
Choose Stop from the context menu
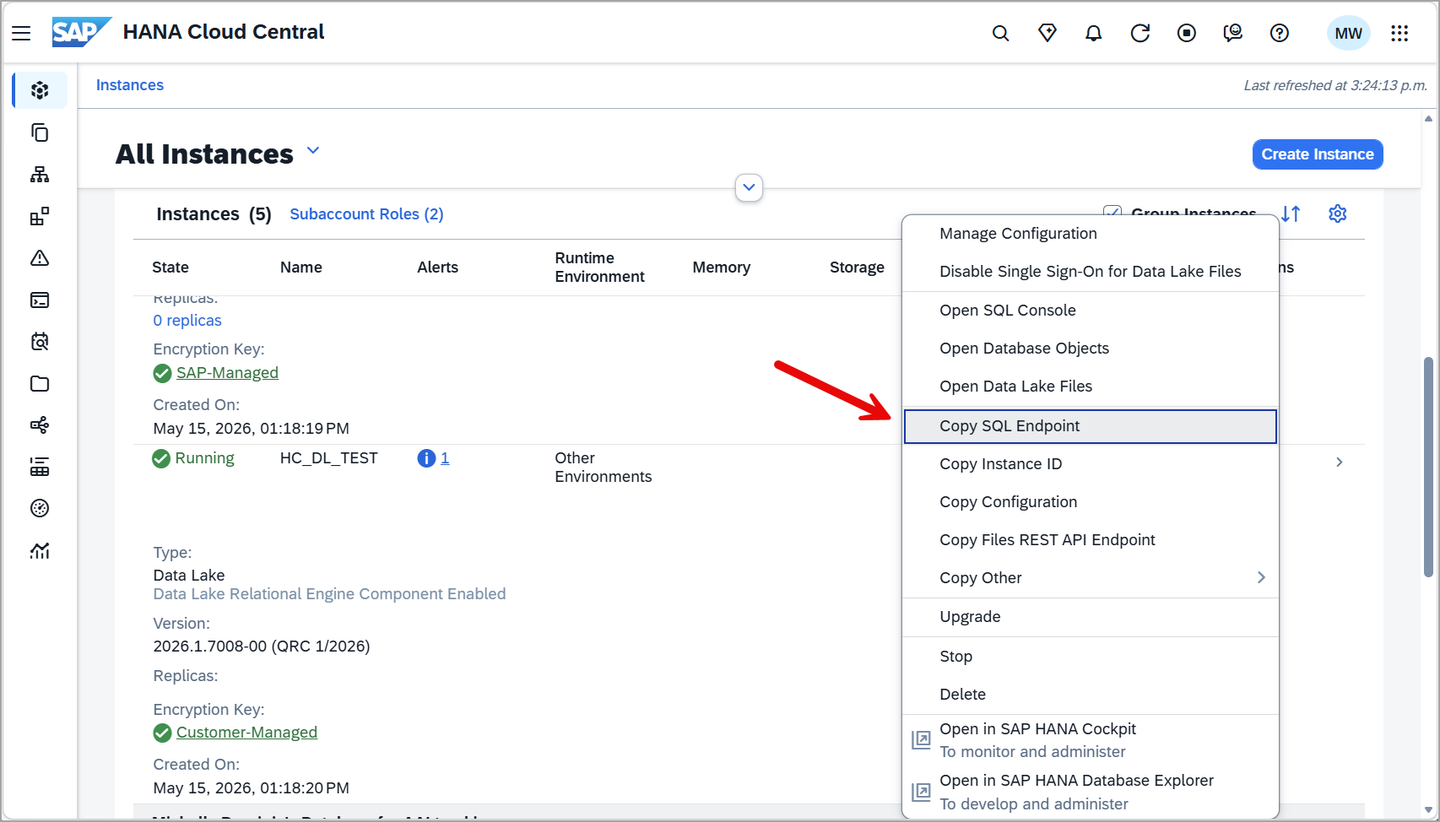(x=1090, y=656)
